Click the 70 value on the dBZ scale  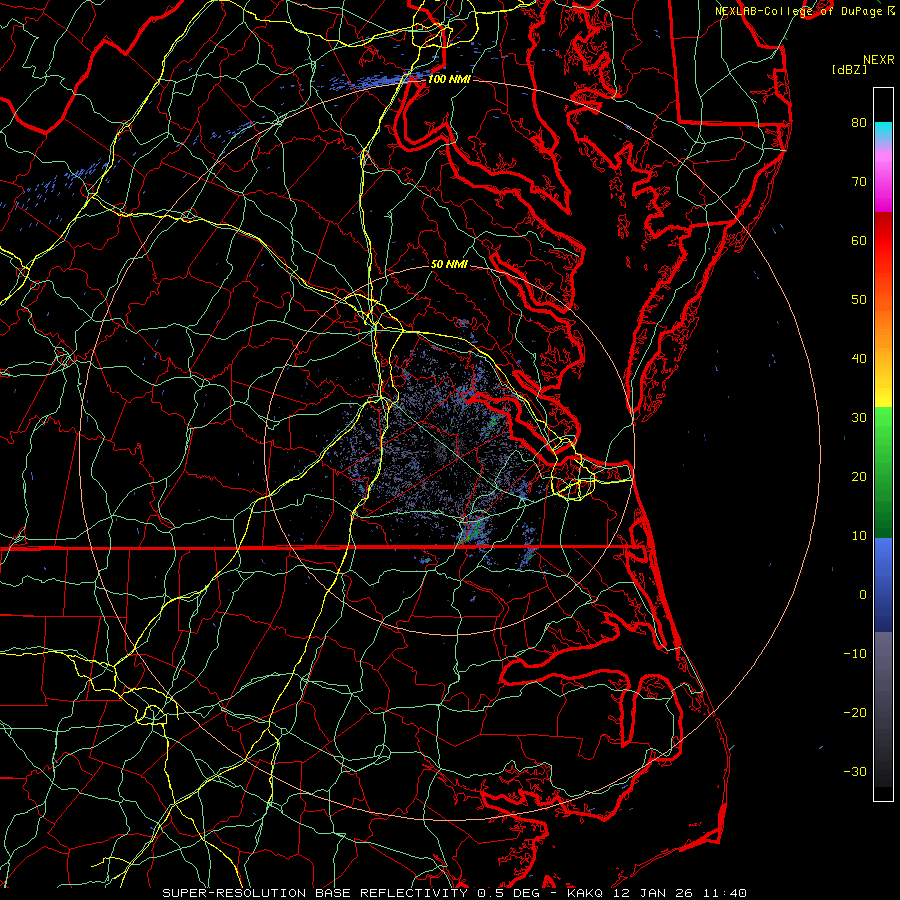[x=859, y=182]
